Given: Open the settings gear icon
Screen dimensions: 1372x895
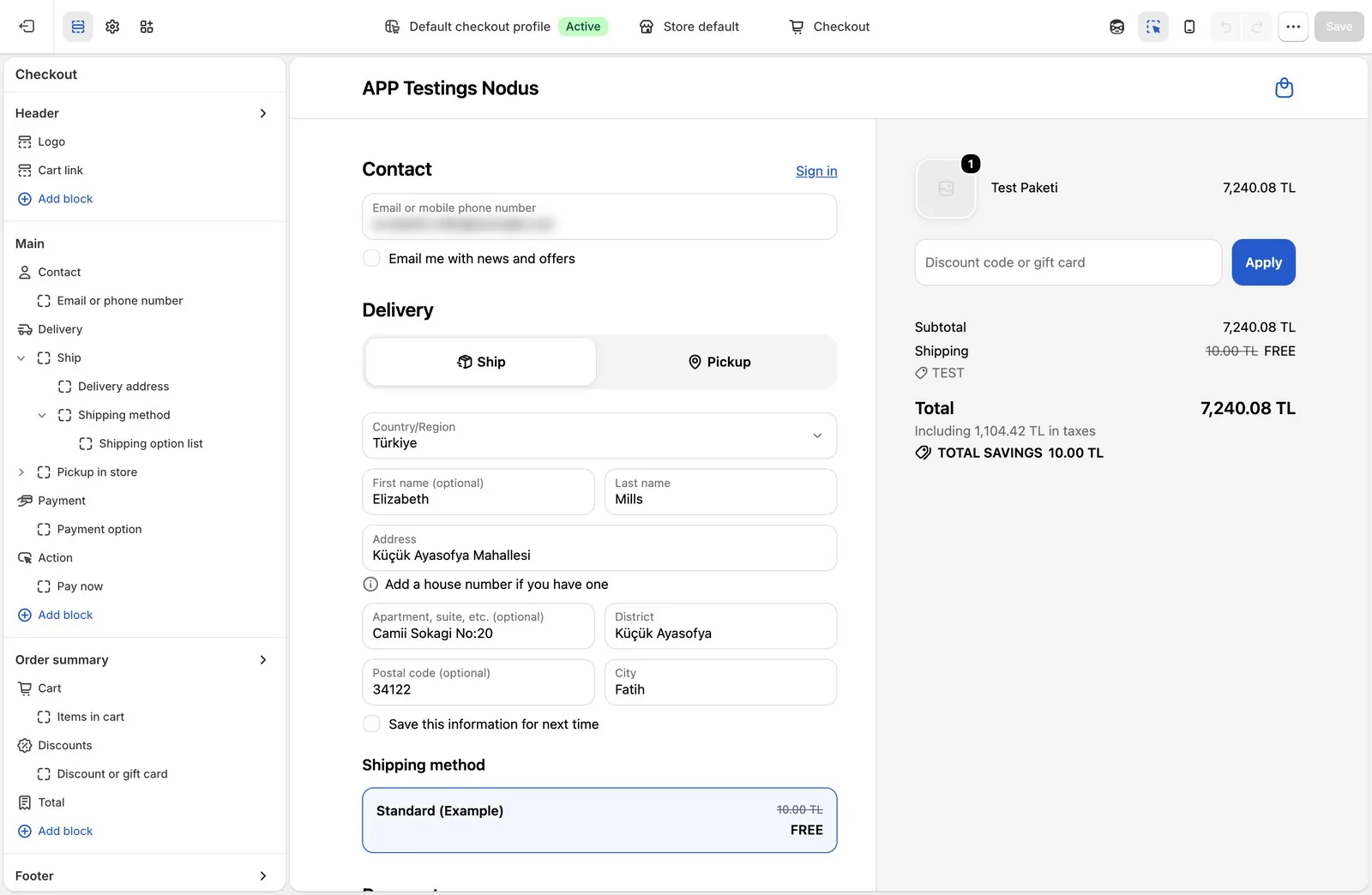Looking at the screenshot, I should coord(112,27).
